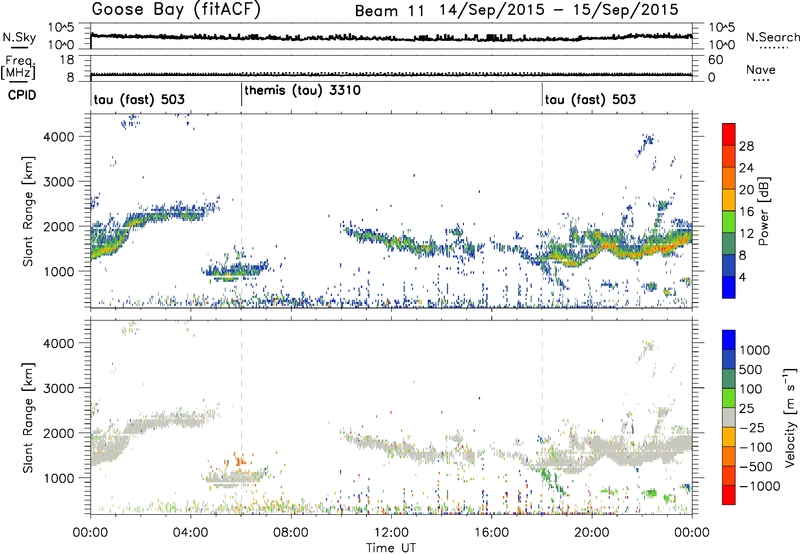Image resolution: width=800 pixels, height=554 pixels.
Task: Click the date range '14/Sep/2015 – 15/Sep/2015'
Action: pos(559,10)
